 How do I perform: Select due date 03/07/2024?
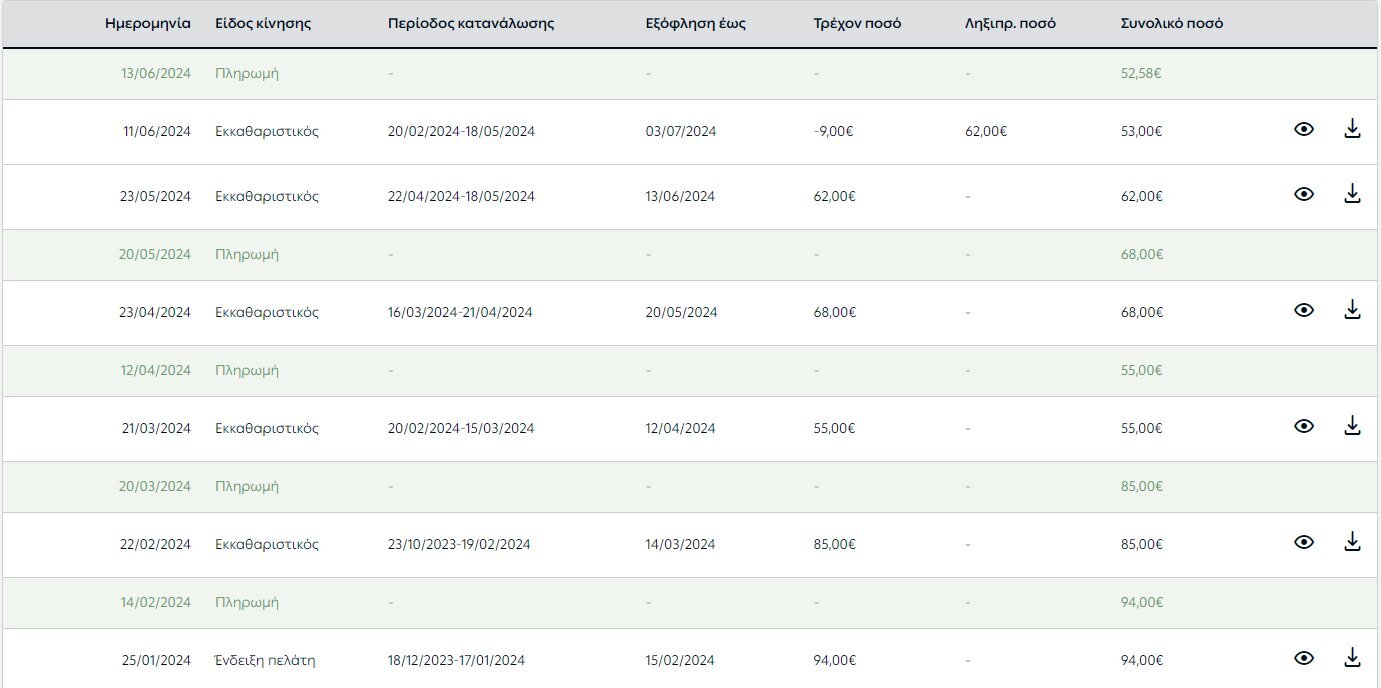[681, 131]
